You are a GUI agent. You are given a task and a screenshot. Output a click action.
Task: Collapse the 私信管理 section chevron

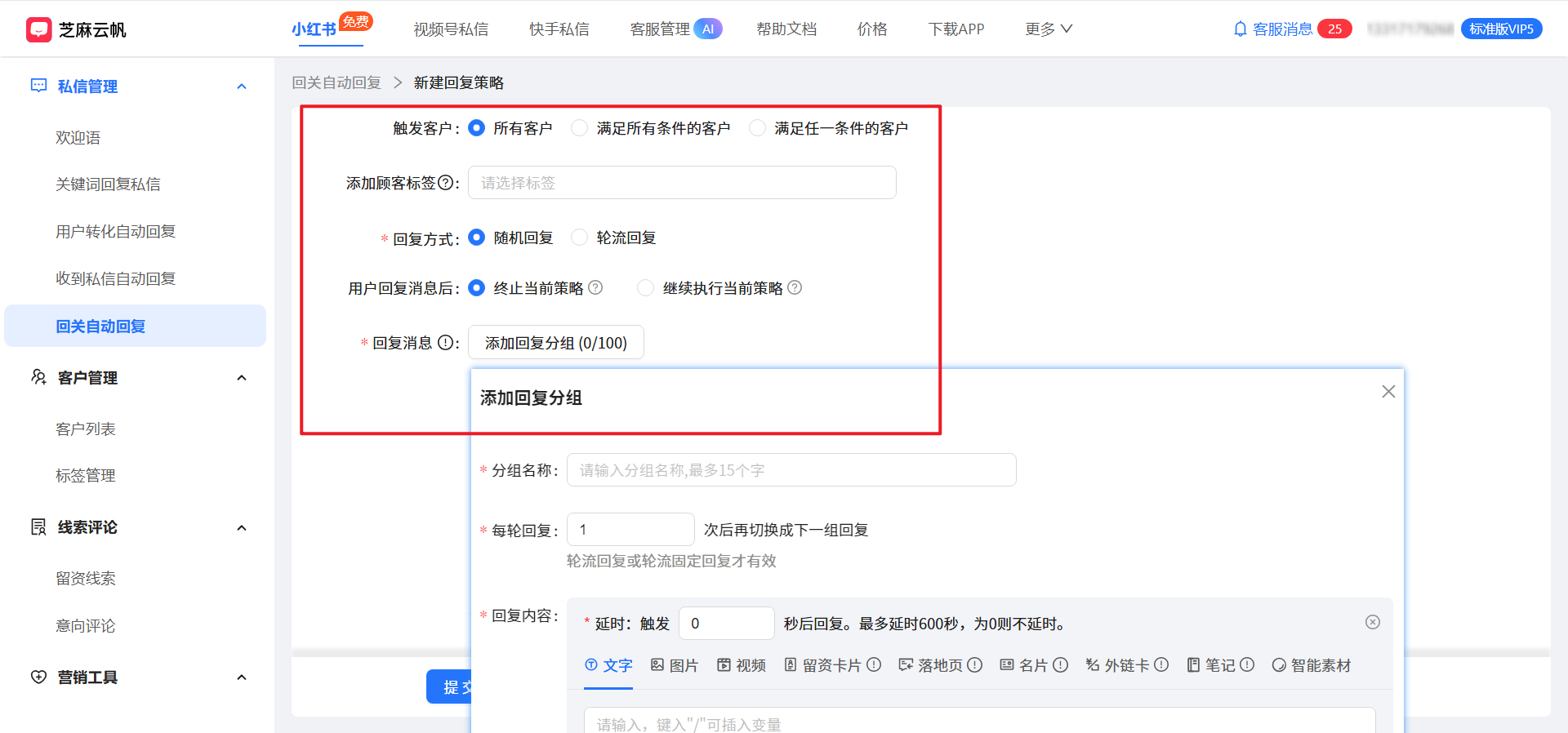coord(242,87)
